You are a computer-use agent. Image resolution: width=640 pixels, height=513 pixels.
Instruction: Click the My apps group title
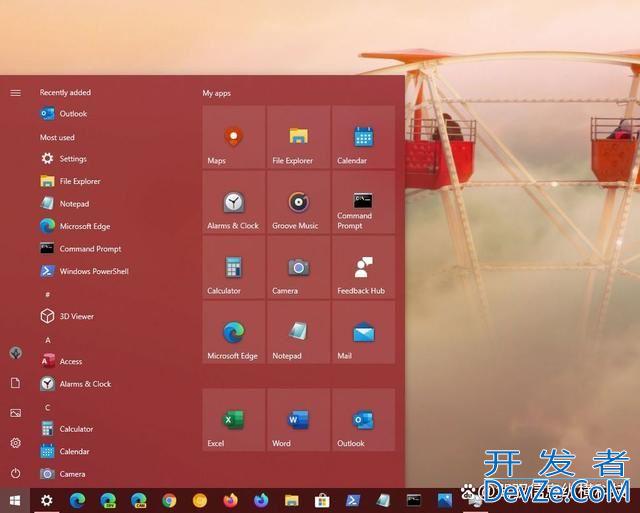click(x=216, y=93)
